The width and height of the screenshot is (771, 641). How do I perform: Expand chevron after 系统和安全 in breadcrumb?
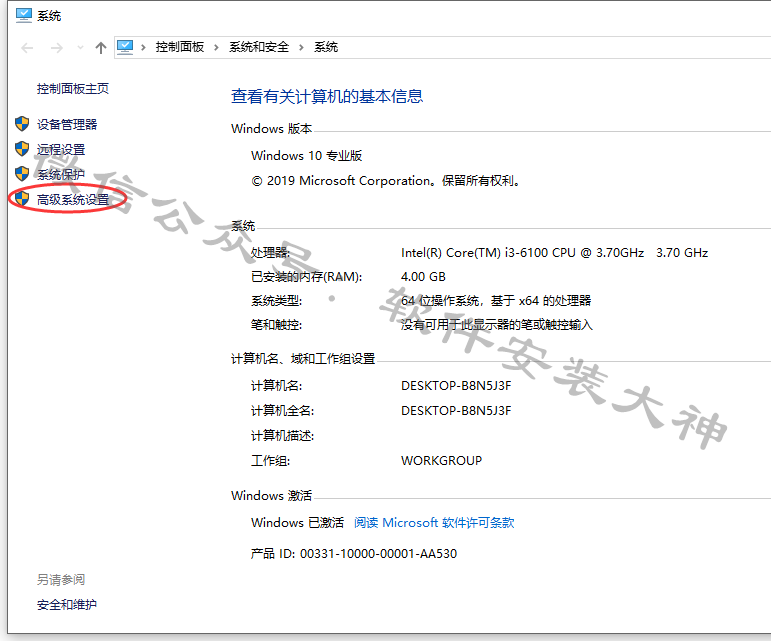pos(301,47)
